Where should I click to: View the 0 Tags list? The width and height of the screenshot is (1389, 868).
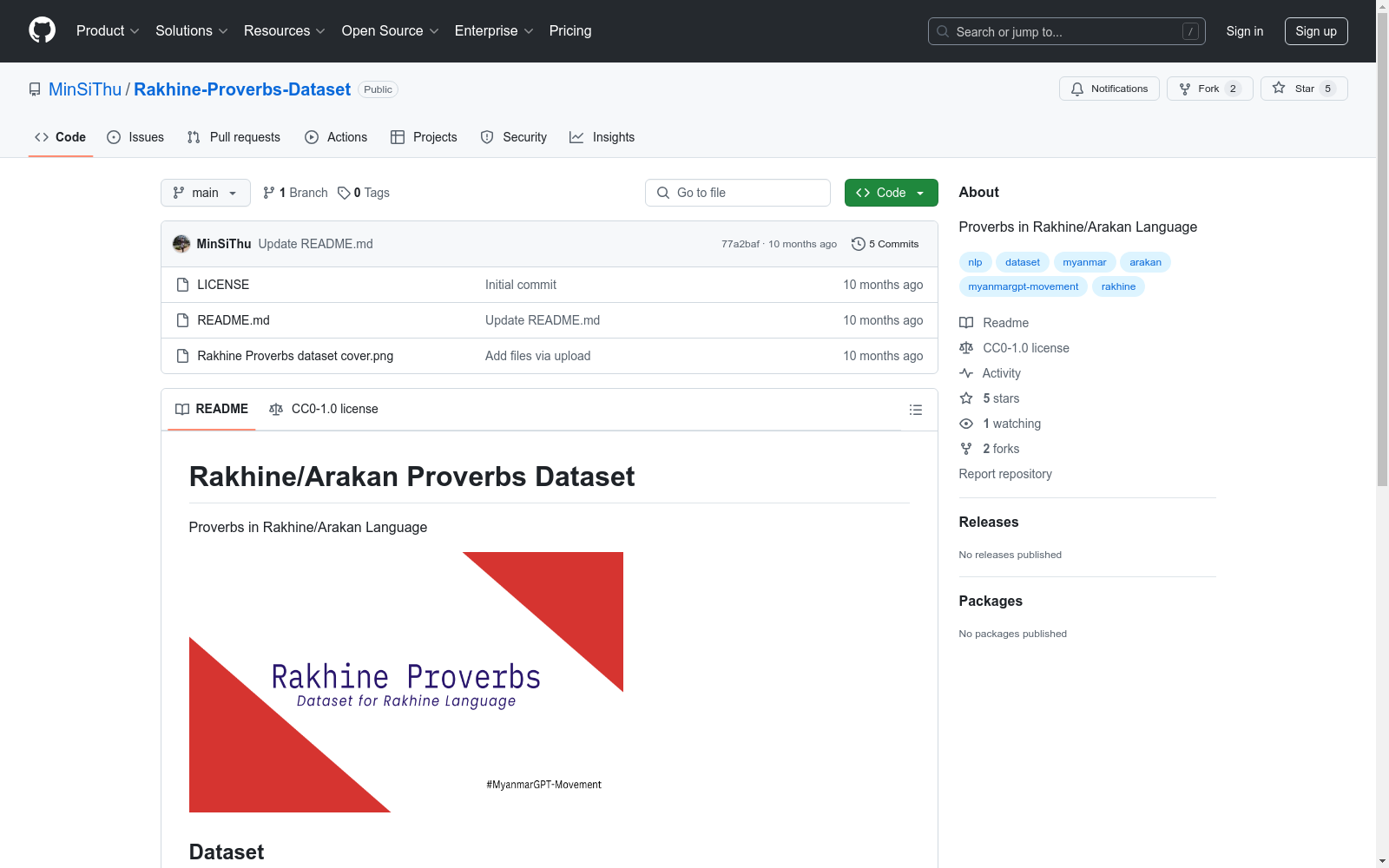coord(364,193)
